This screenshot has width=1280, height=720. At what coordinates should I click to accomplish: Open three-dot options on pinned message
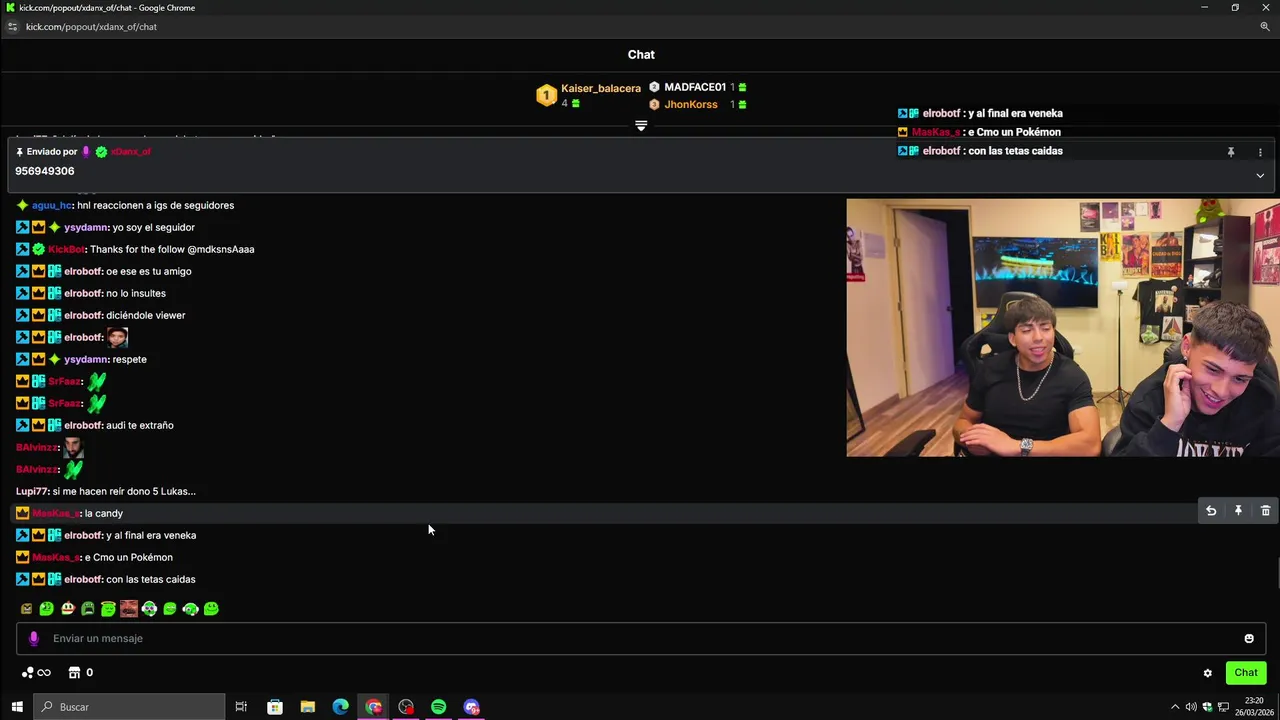pyautogui.click(x=1260, y=152)
